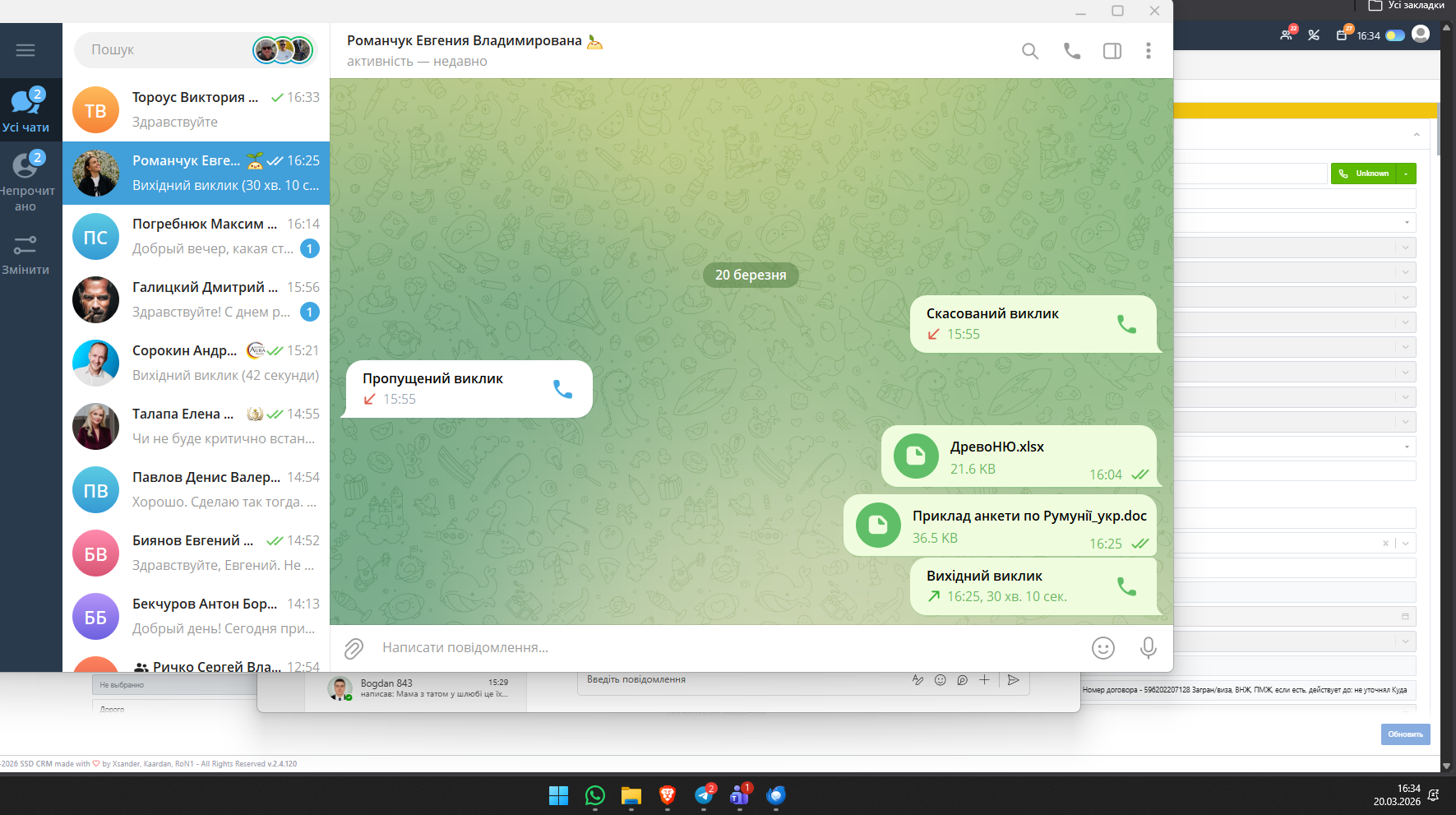Open the Биянов Евгений chat

click(196, 553)
